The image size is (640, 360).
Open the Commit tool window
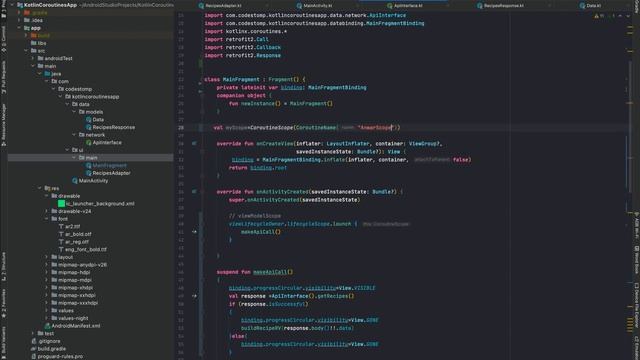4,39
